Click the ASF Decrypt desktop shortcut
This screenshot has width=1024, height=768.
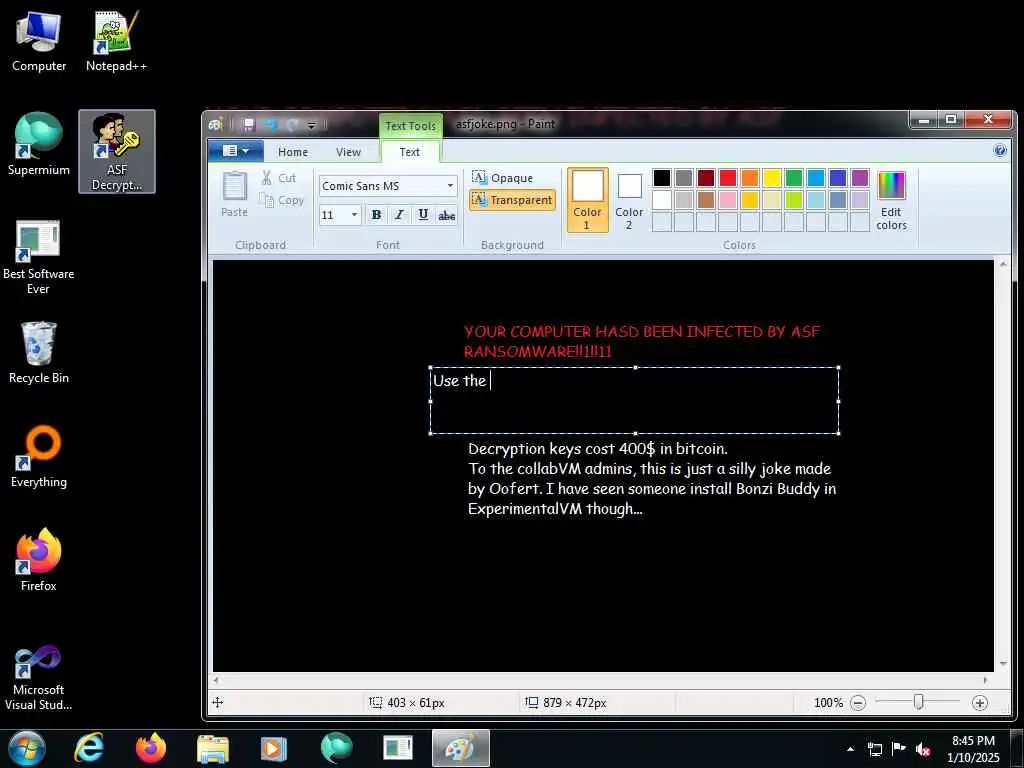point(117,152)
